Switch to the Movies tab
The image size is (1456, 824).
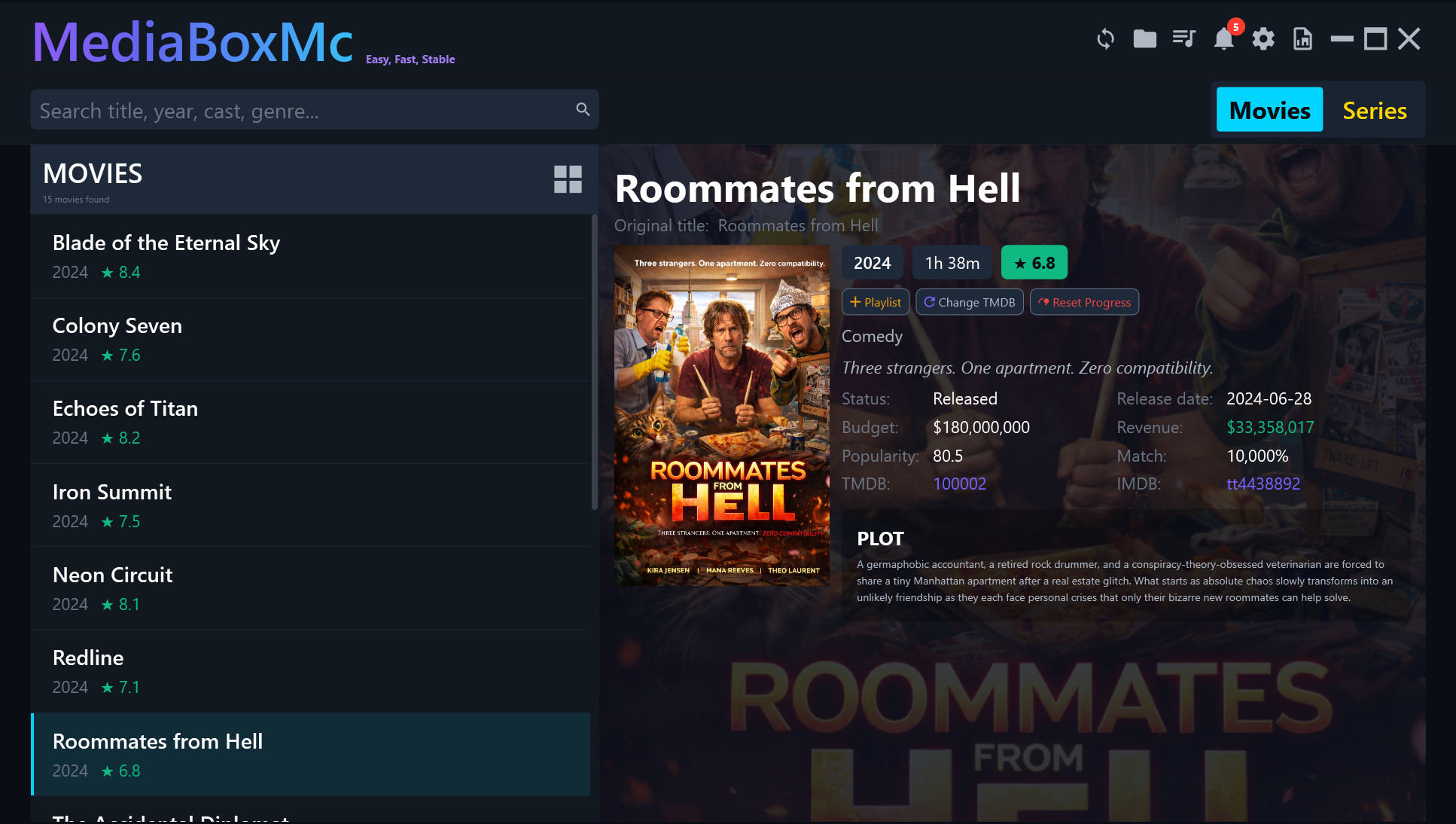coord(1269,110)
